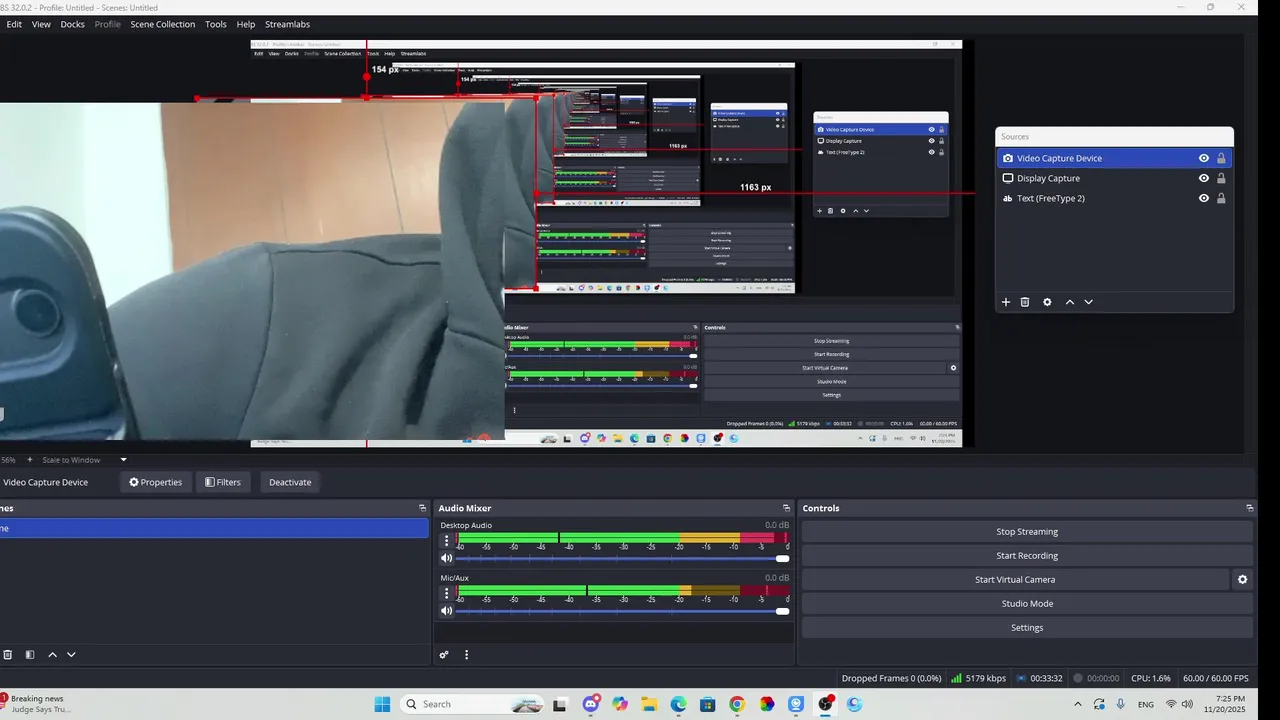The height and width of the screenshot is (720, 1280).
Task: Float the Scenes dock
Action: (422, 508)
